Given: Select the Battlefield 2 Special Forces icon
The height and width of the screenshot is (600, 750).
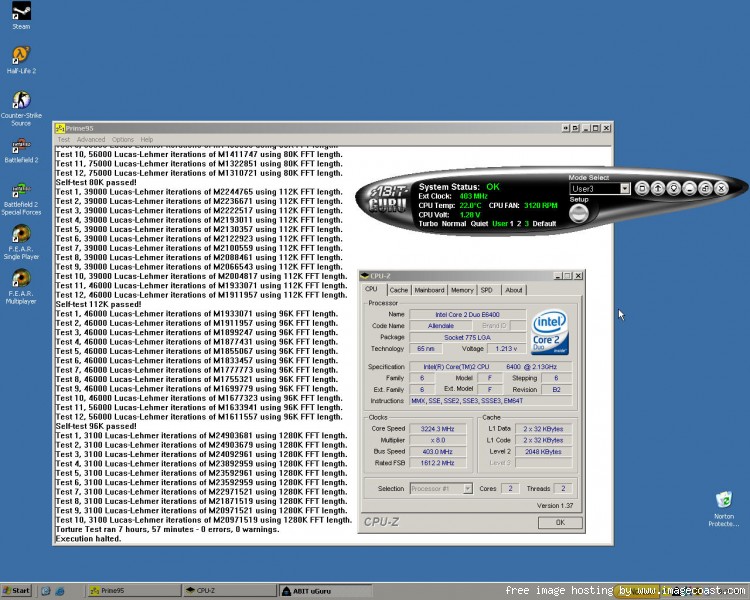Looking at the screenshot, I should click(21, 199).
